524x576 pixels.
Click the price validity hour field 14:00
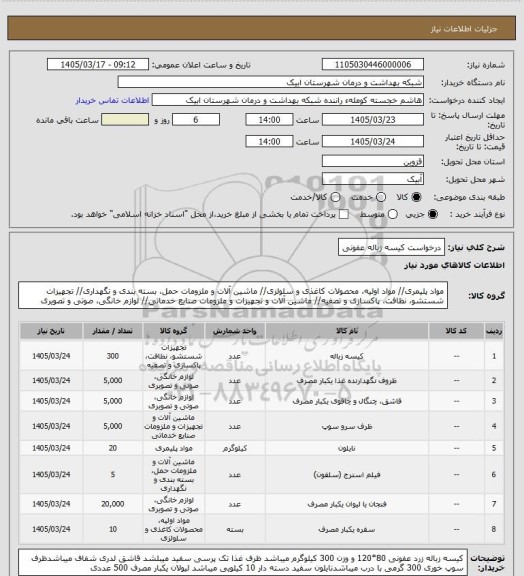click(x=269, y=141)
